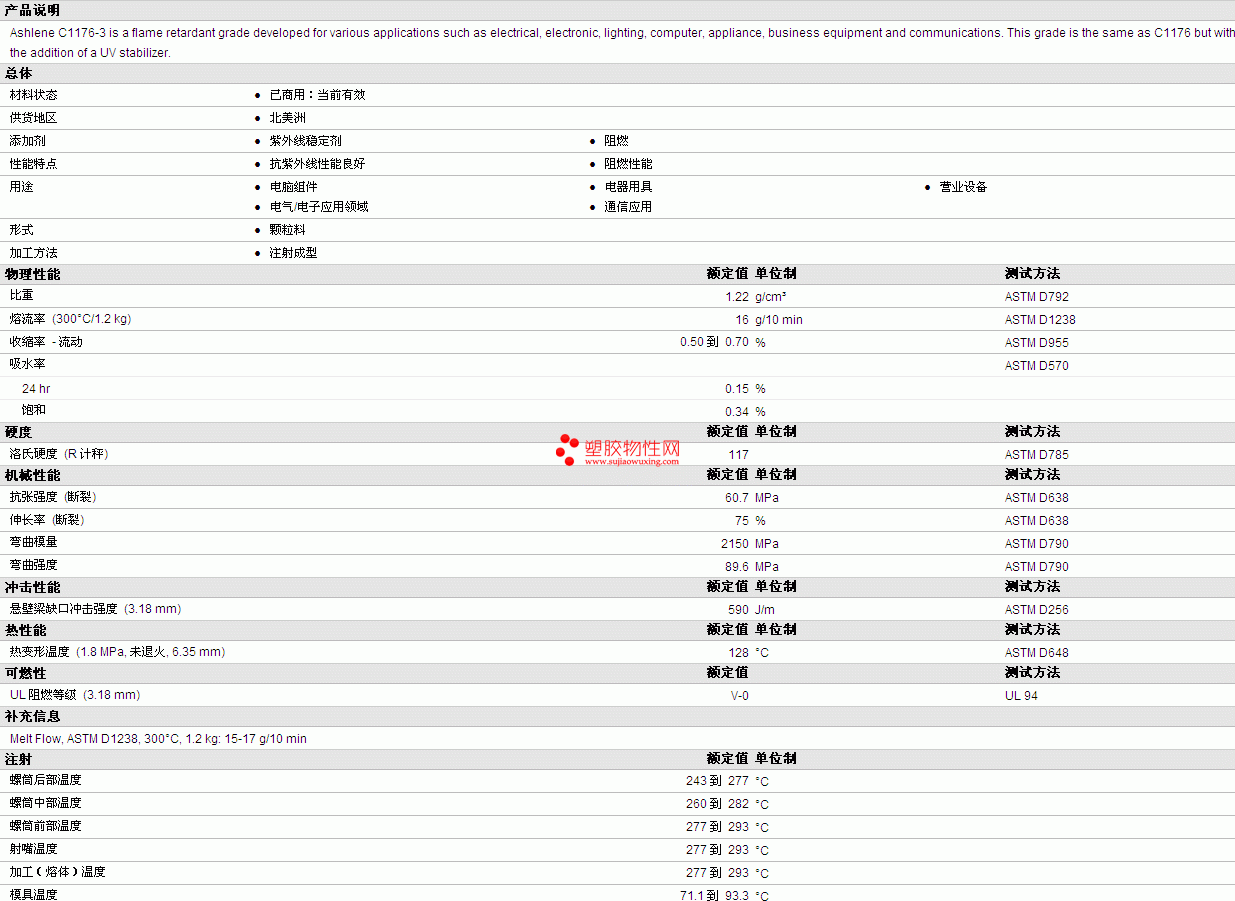Viewport: 1235px width, 901px height.
Task: Select the 16 g/10 min melt flow value
Action: pyautogui.click(x=769, y=320)
